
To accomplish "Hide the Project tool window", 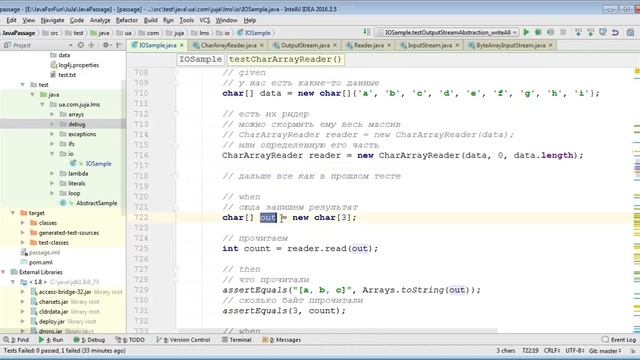I will 119,45.
